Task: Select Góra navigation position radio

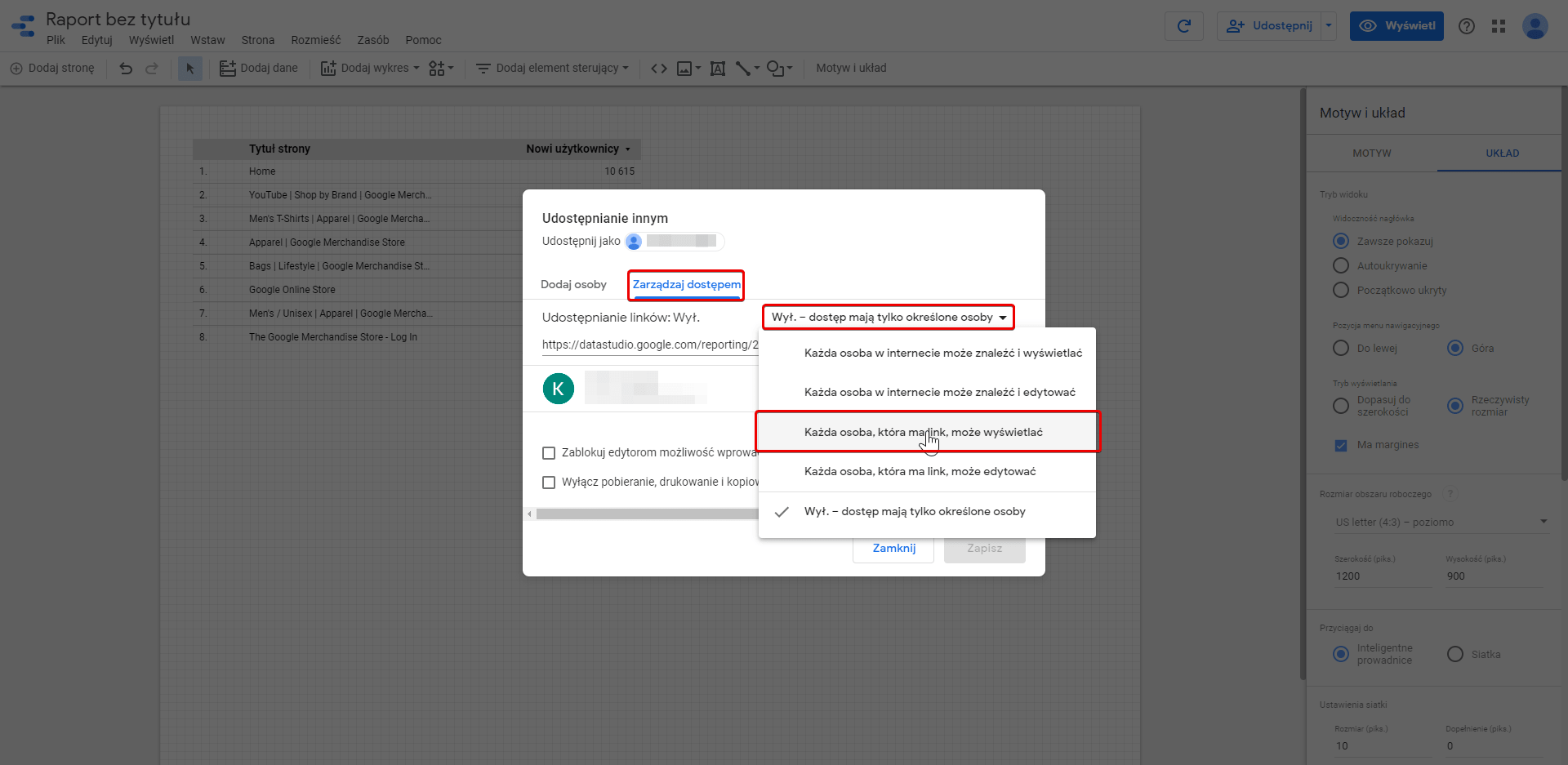Action: [x=1455, y=348]
